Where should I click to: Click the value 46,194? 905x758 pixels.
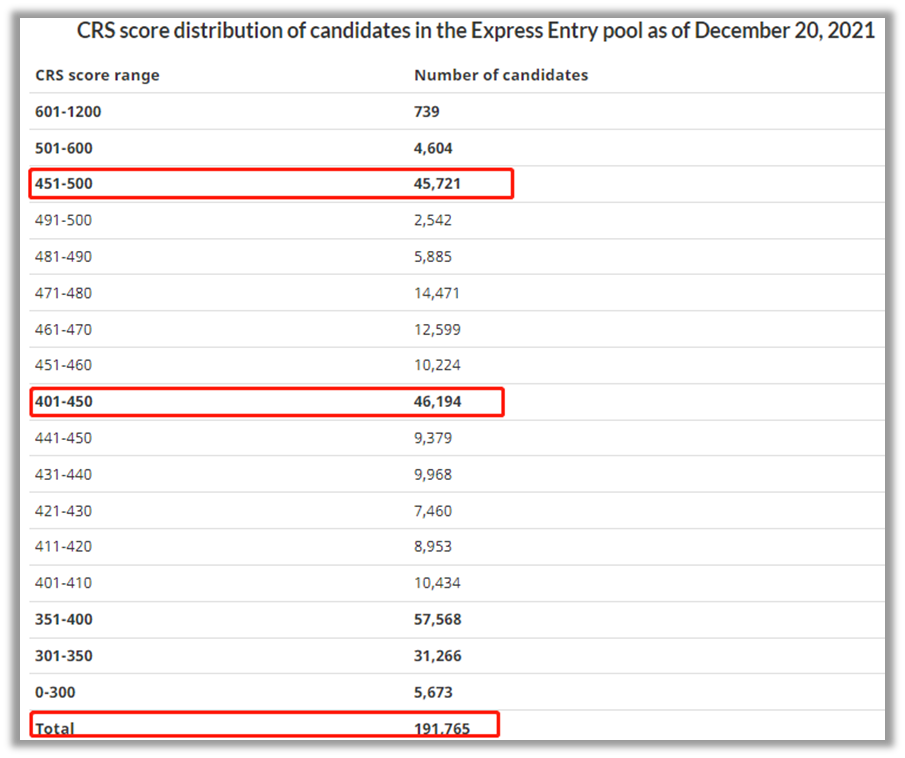click(x=437, y=401)
